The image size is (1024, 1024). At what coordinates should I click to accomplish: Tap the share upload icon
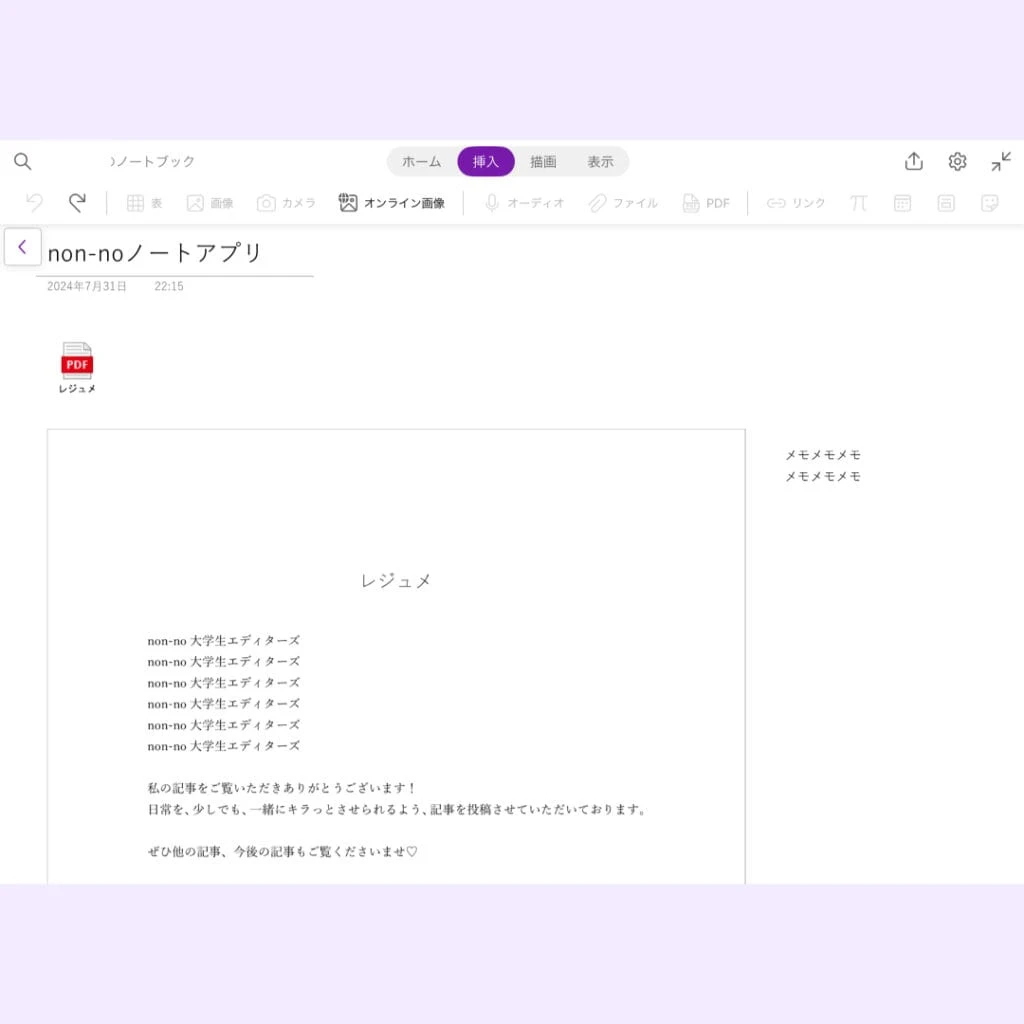(x=914, y=161)
